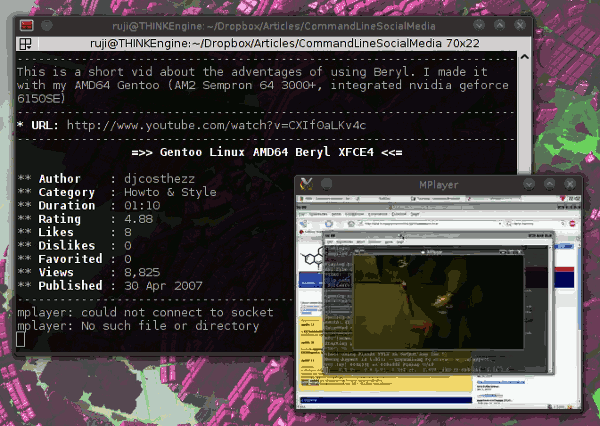Image resolution: width=600 pixels, height=426 pixels.
Task: Maximize the MPlayer window
Action: 550,184
